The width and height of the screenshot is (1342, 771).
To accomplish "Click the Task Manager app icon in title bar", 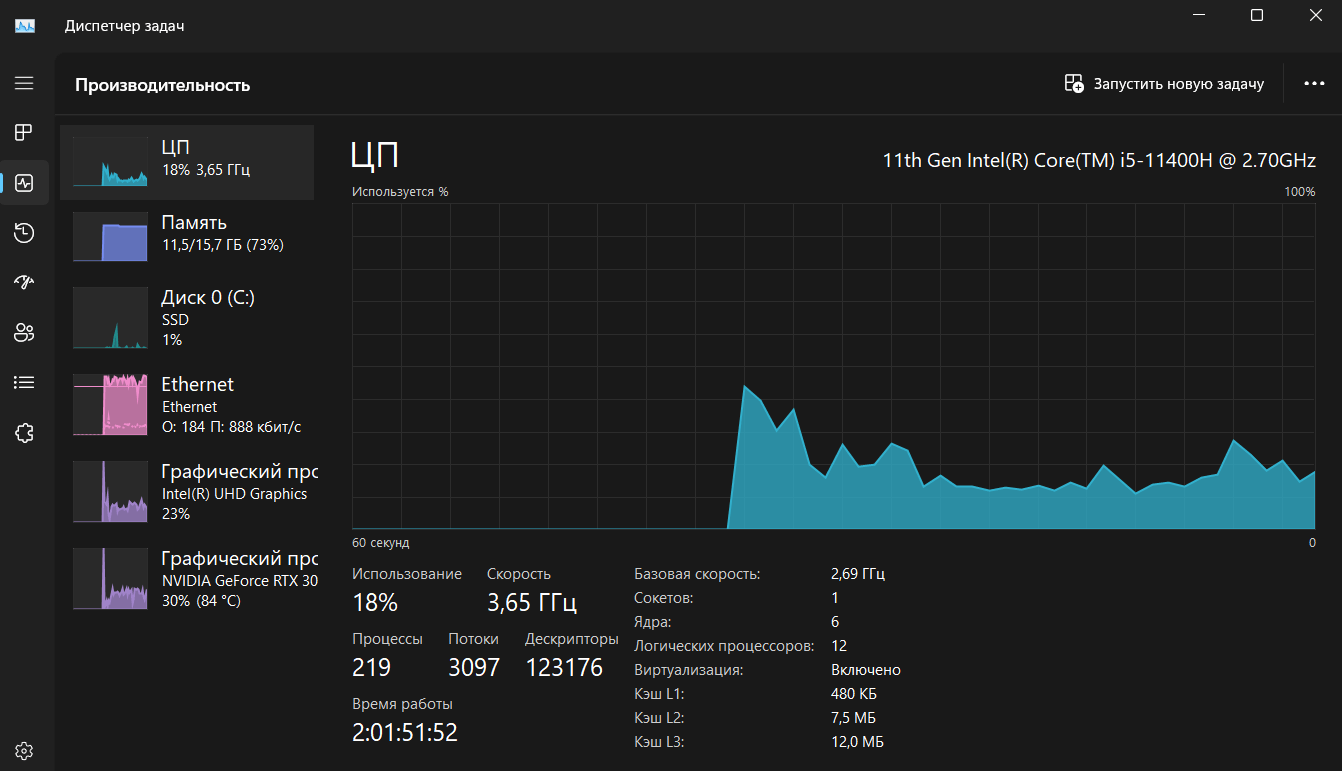I will click(25, 26).
